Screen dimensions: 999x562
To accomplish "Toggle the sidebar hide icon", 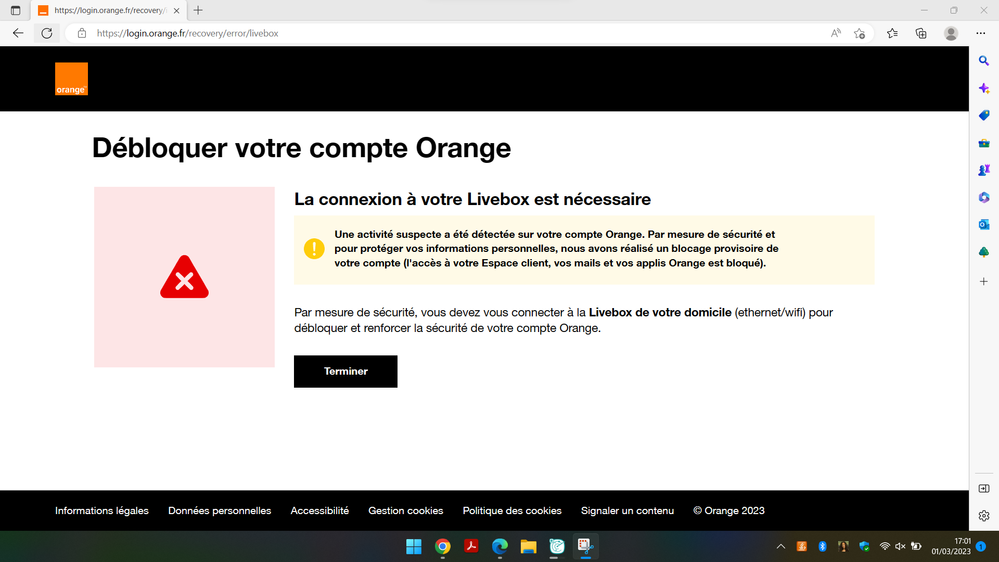I will [984, 488].
